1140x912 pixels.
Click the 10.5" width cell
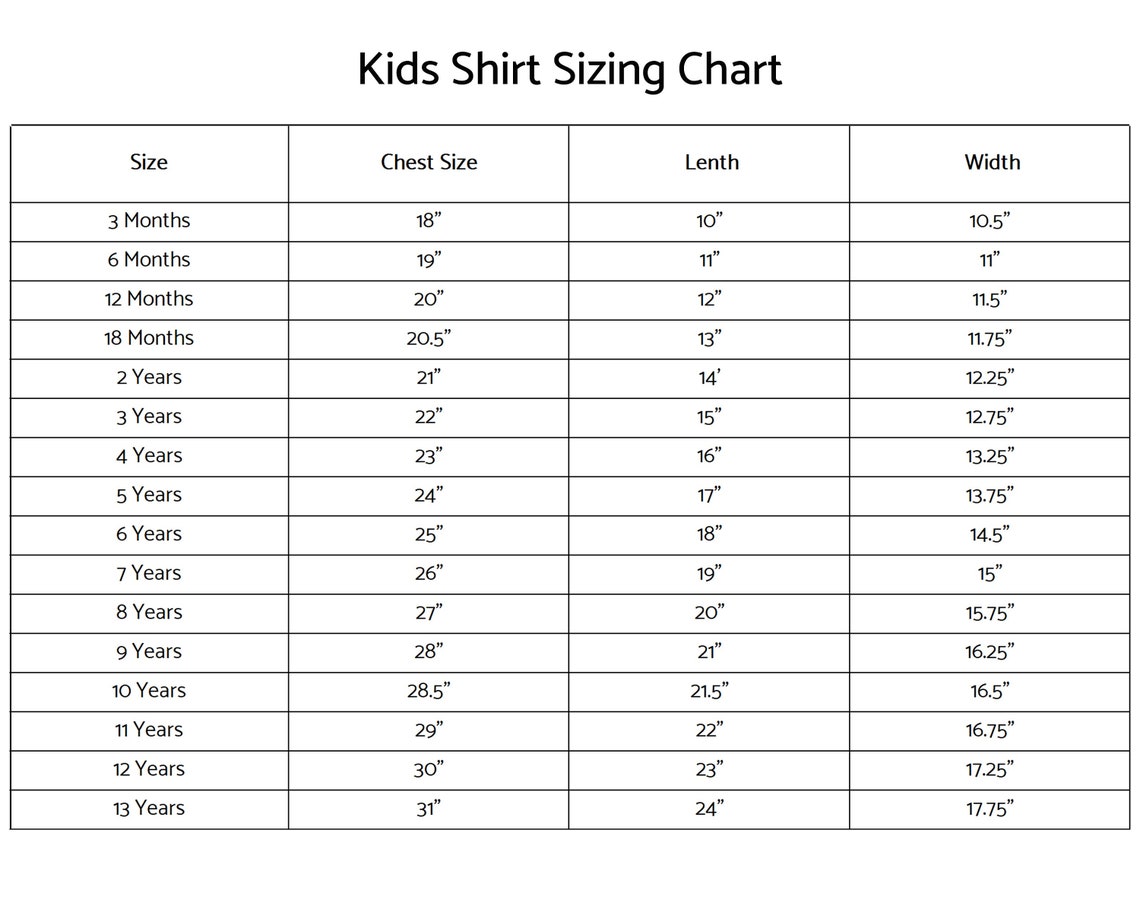[x=990, y=221]
